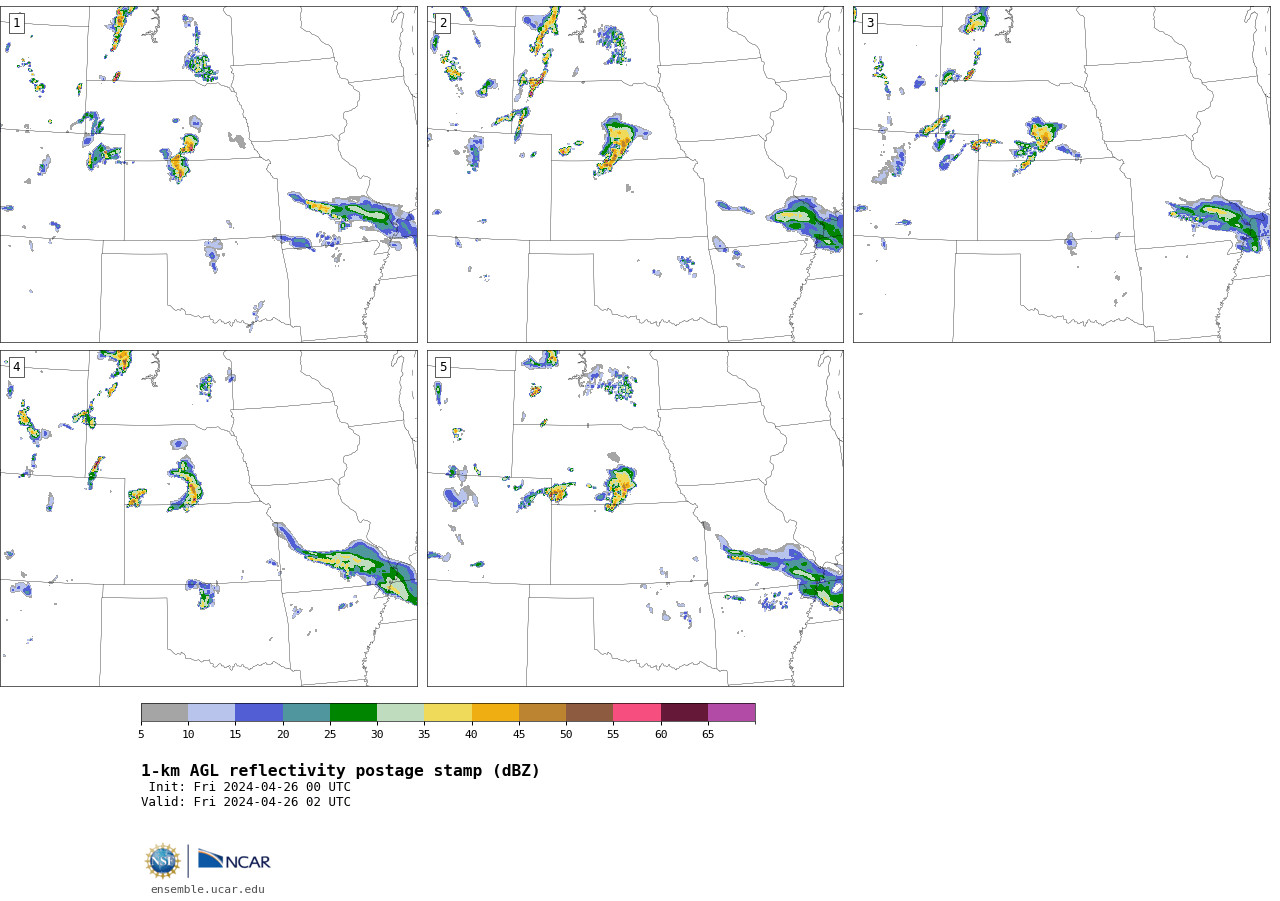
Task: Open ensemble member 1 reflectivity map
Action: point(208,174)
